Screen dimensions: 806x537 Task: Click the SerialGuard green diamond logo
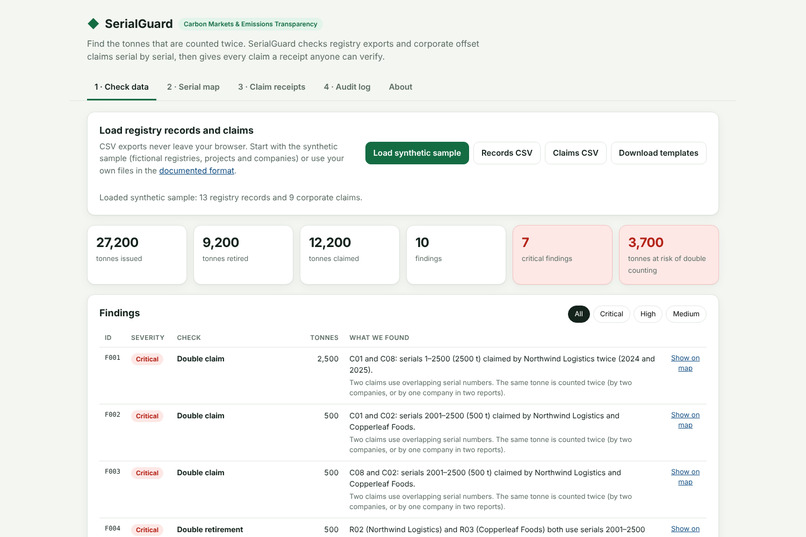click(x=93, y=24)
